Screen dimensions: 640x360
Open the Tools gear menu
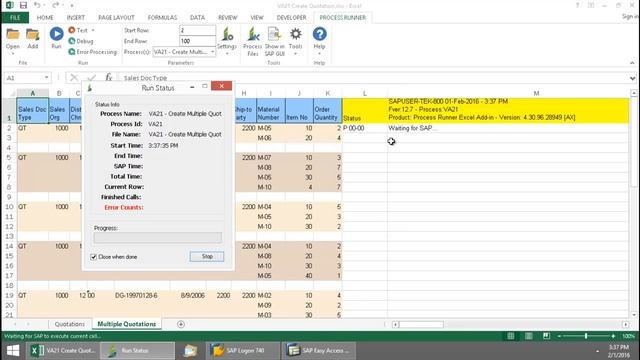pyautogui.click(x=296, y=41)
